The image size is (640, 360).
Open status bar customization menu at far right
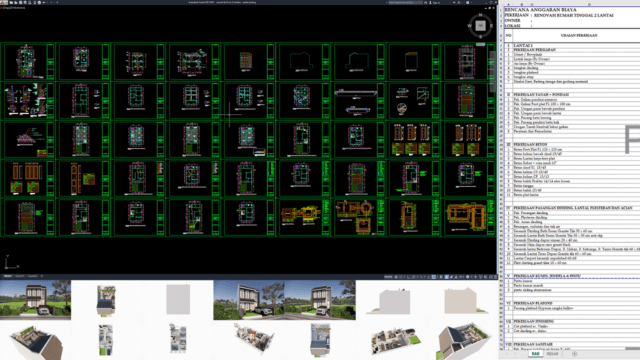[495, 277]
